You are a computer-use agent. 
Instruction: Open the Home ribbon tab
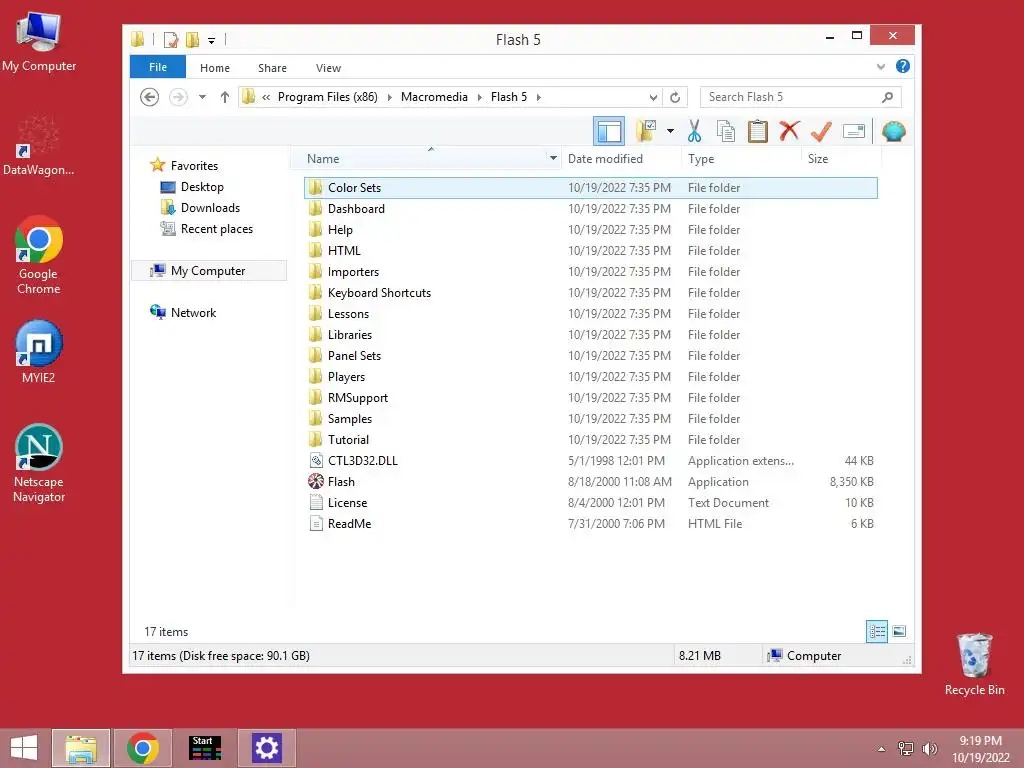click(x=215, y=68)
